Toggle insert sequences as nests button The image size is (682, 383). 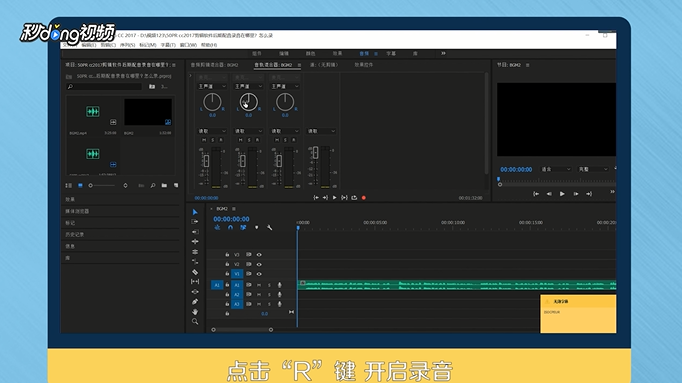pos(217,227)
